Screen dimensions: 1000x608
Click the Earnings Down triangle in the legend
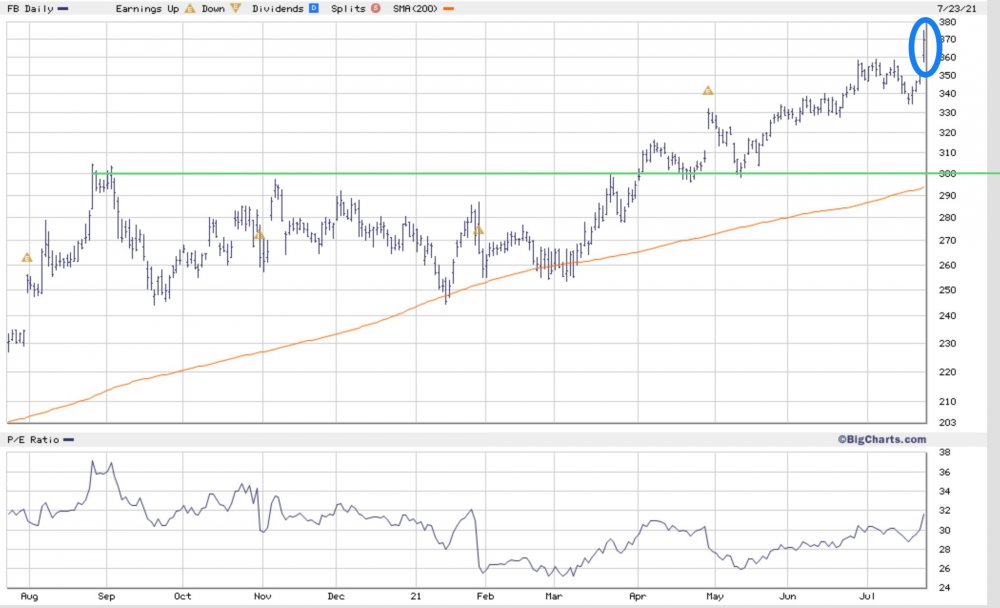235,8
